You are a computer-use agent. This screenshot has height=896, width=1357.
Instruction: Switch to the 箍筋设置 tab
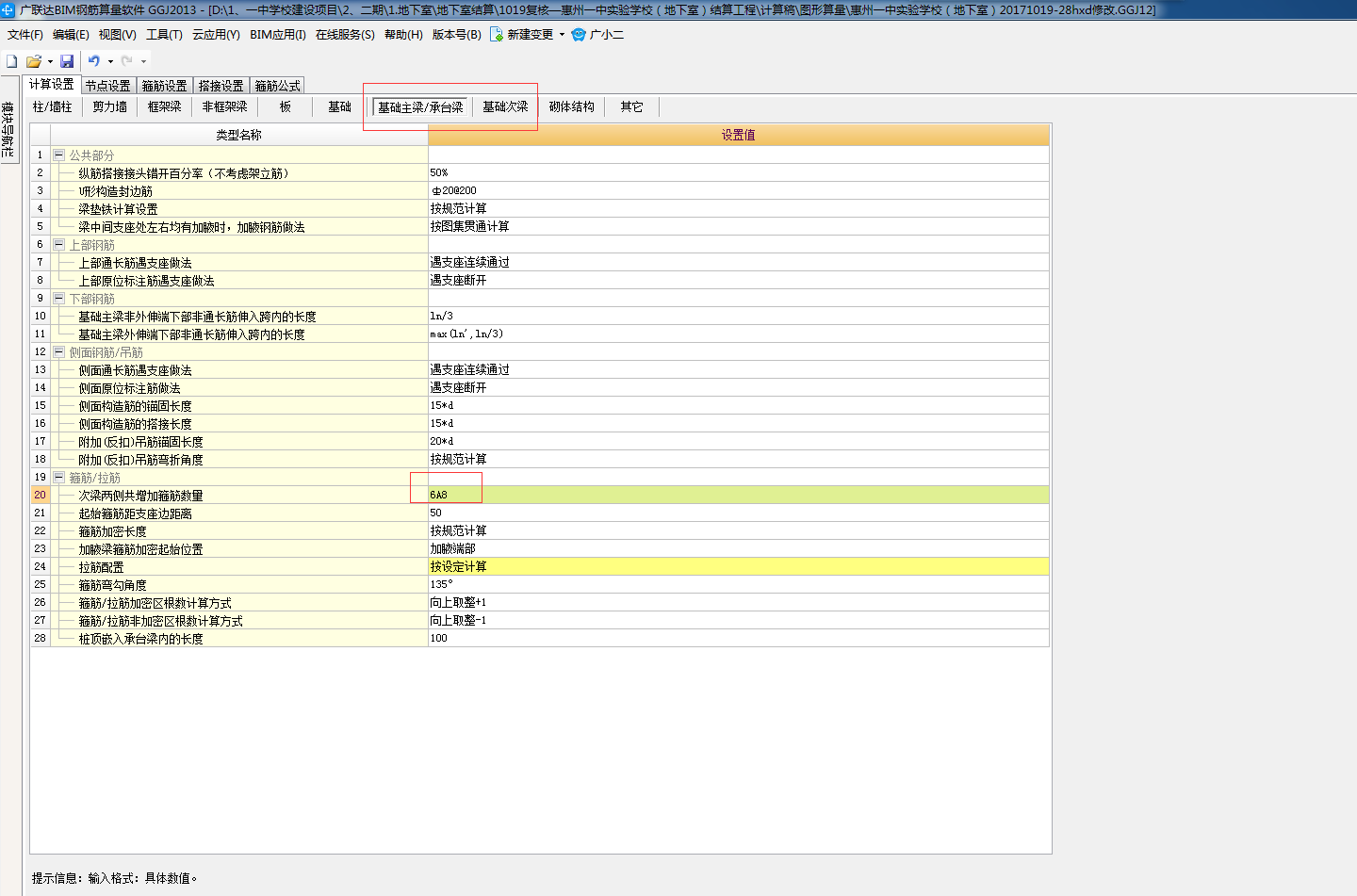[164, 86]
